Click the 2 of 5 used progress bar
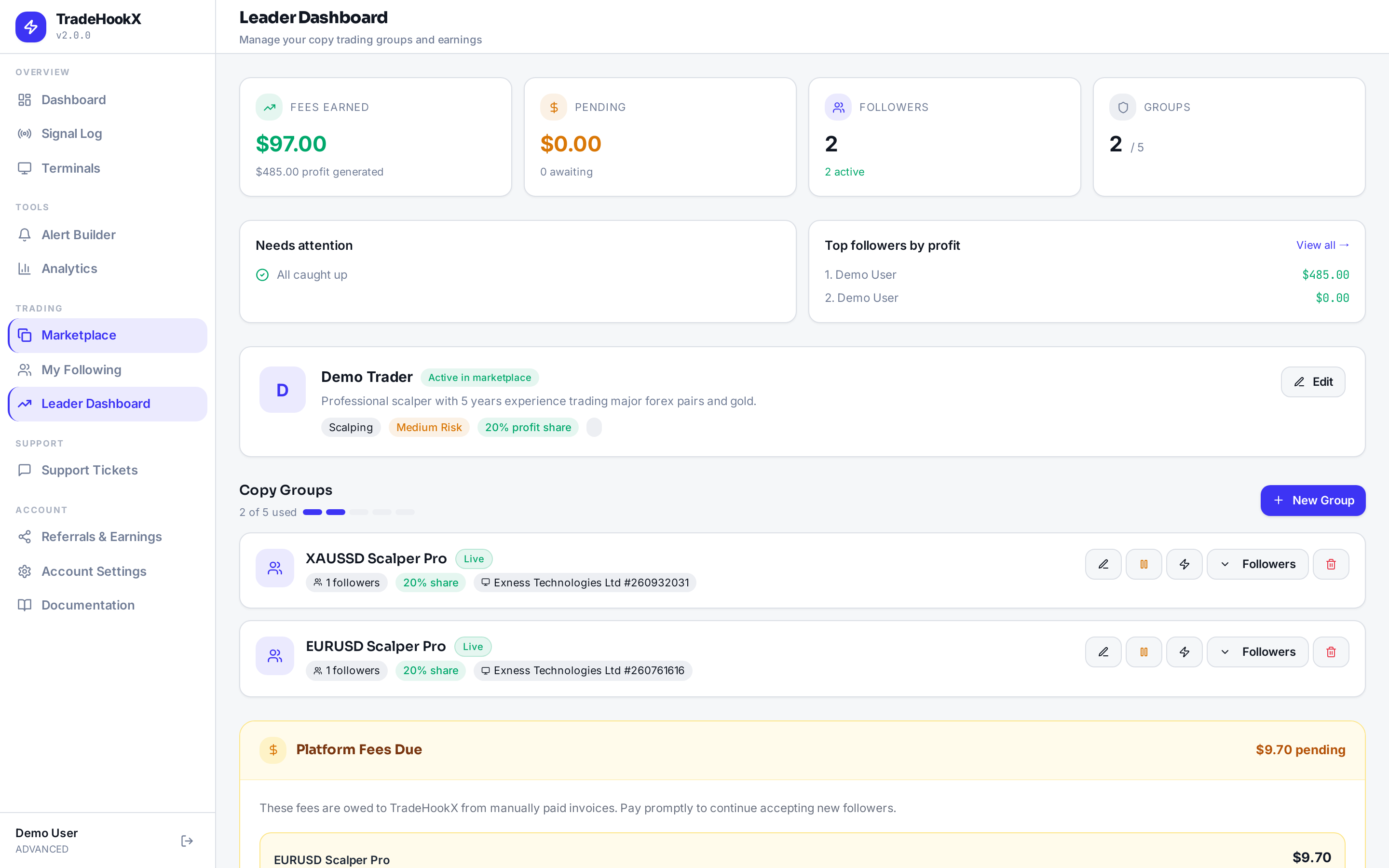This screenshot has height=868, width=1389. pyautogui.click(x=359, y=512)
